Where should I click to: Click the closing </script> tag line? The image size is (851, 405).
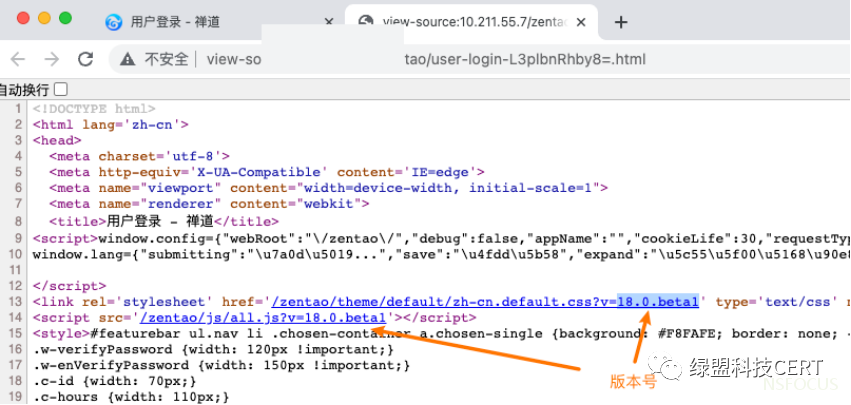coord(69,286)
